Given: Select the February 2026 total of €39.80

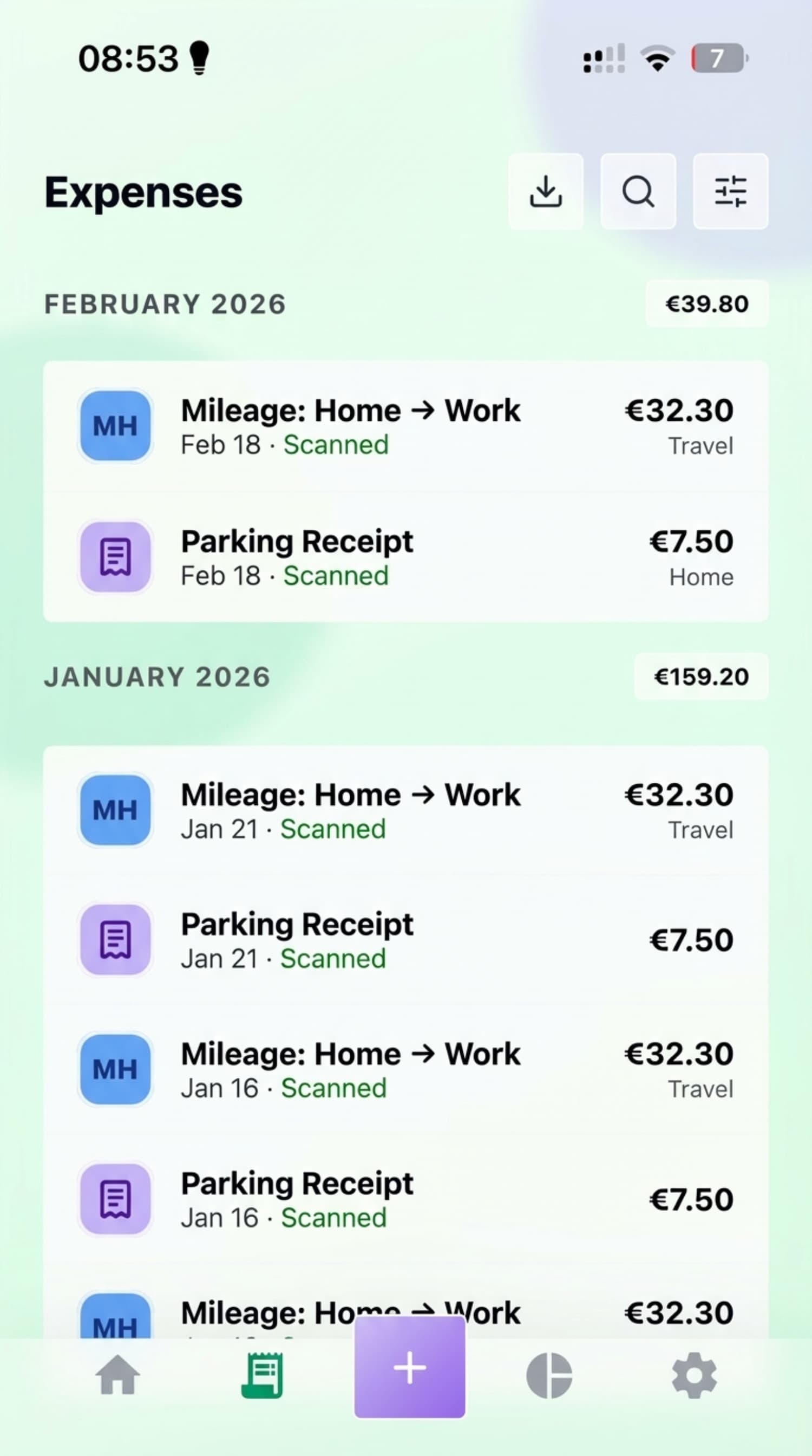Looking at the screenshot, I should coord(706,303).
